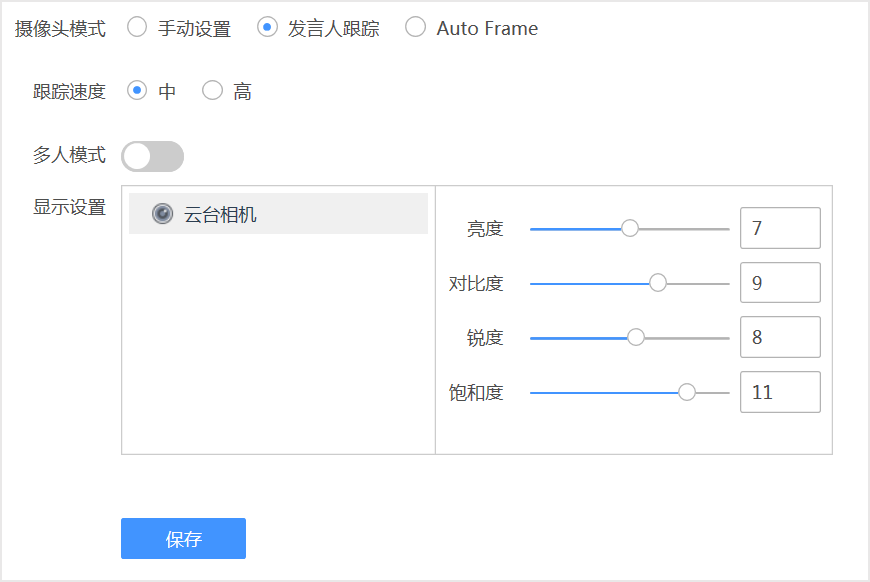Focus the 饱和度 value field showing 11

[780, 392]
